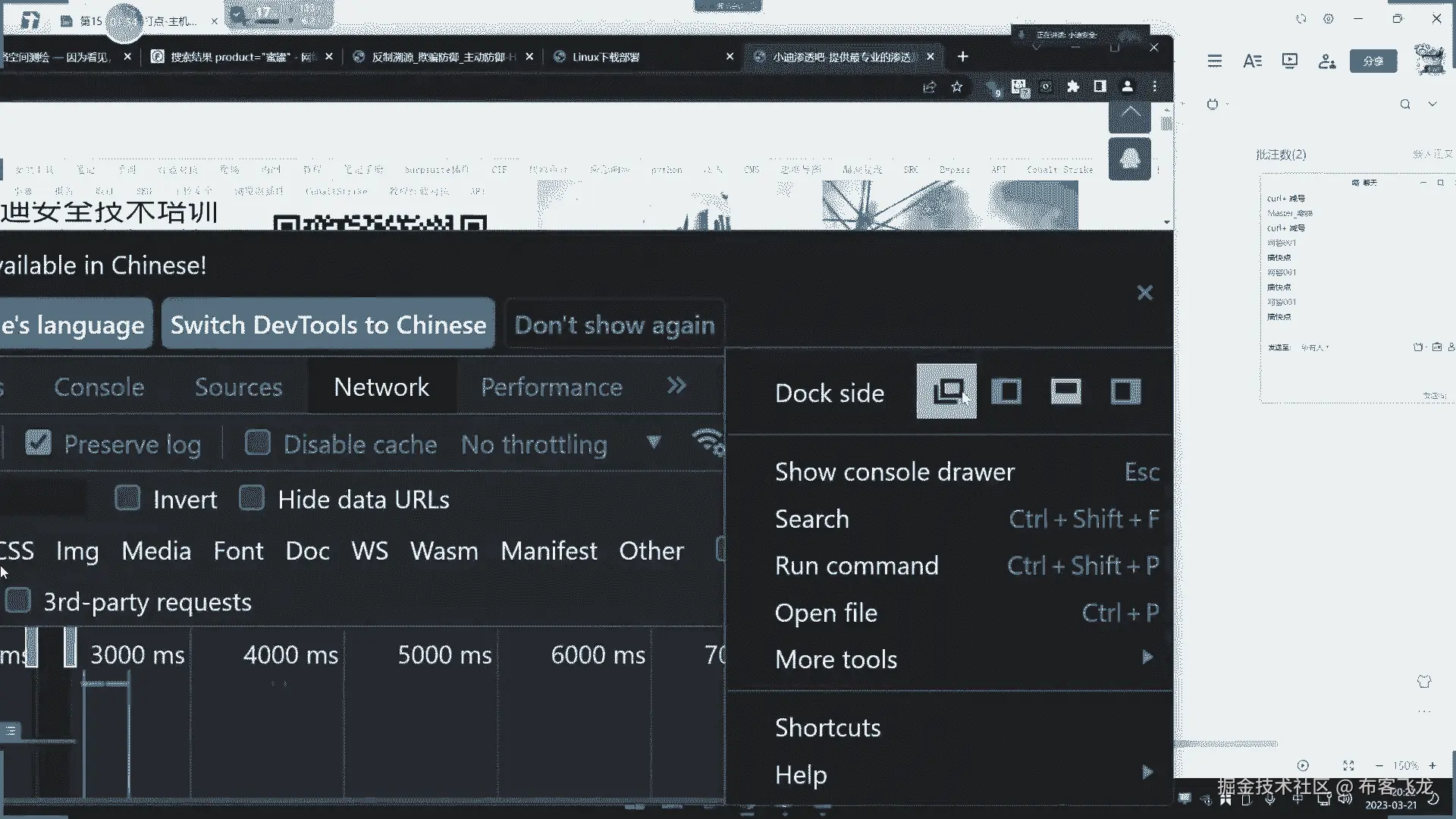Viewport: 1456px width, 819px height.
Task: Toggle the Preserve log checkbox
Action: (38, 444)
